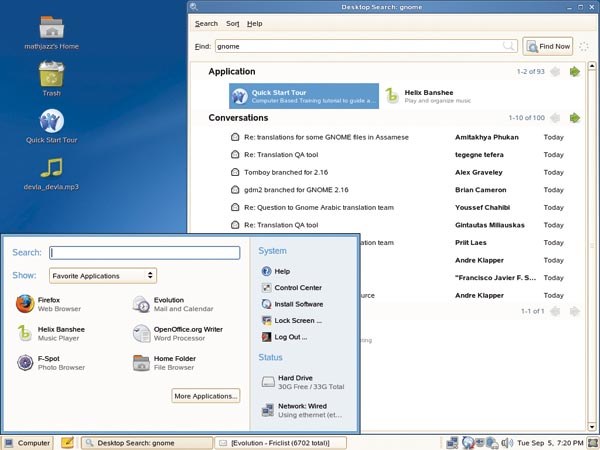Open the Sort menu
The width and height of the screenshot is (600, 450).
click(x=232, y=24)
